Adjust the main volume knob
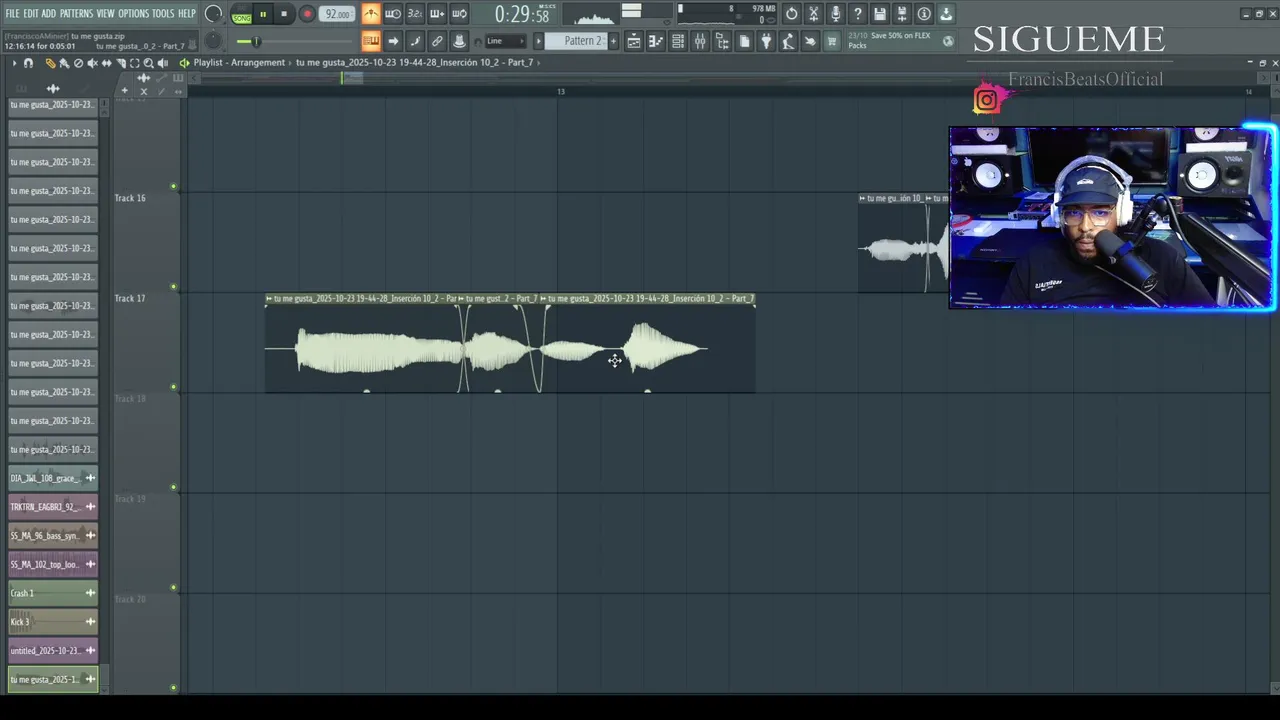 (x=213, y=14)
